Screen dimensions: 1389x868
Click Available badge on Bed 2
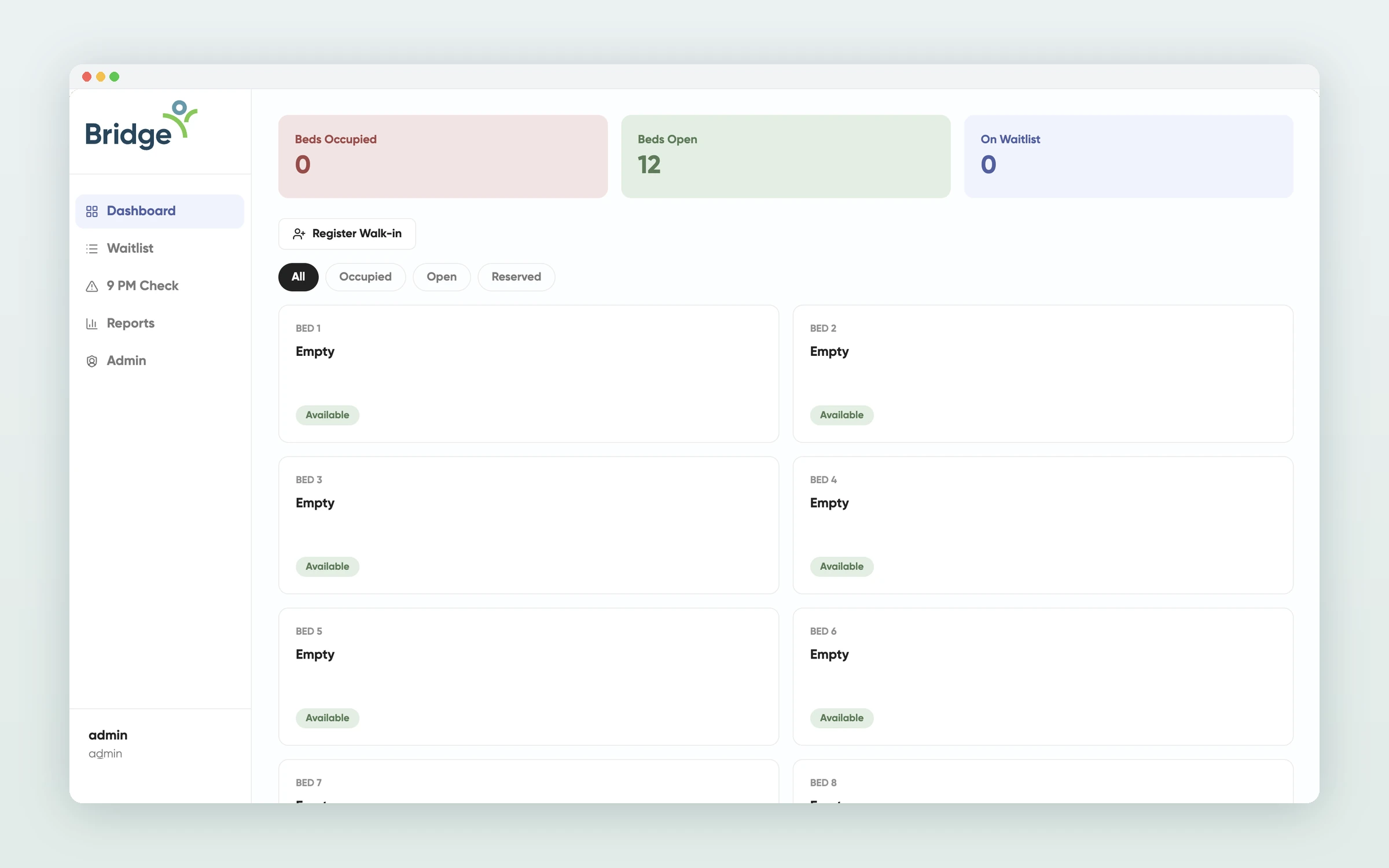tap(842, 415)
